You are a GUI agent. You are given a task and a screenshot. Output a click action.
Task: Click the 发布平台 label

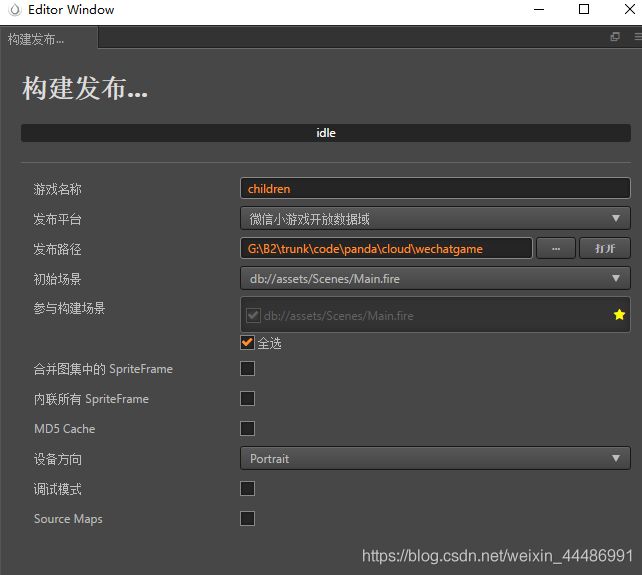[57, 219]
